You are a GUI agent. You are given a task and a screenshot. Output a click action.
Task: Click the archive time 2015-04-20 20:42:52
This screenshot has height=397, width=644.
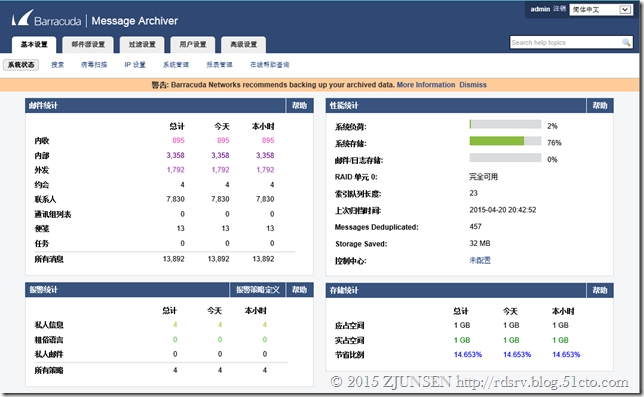pos(503,210)
